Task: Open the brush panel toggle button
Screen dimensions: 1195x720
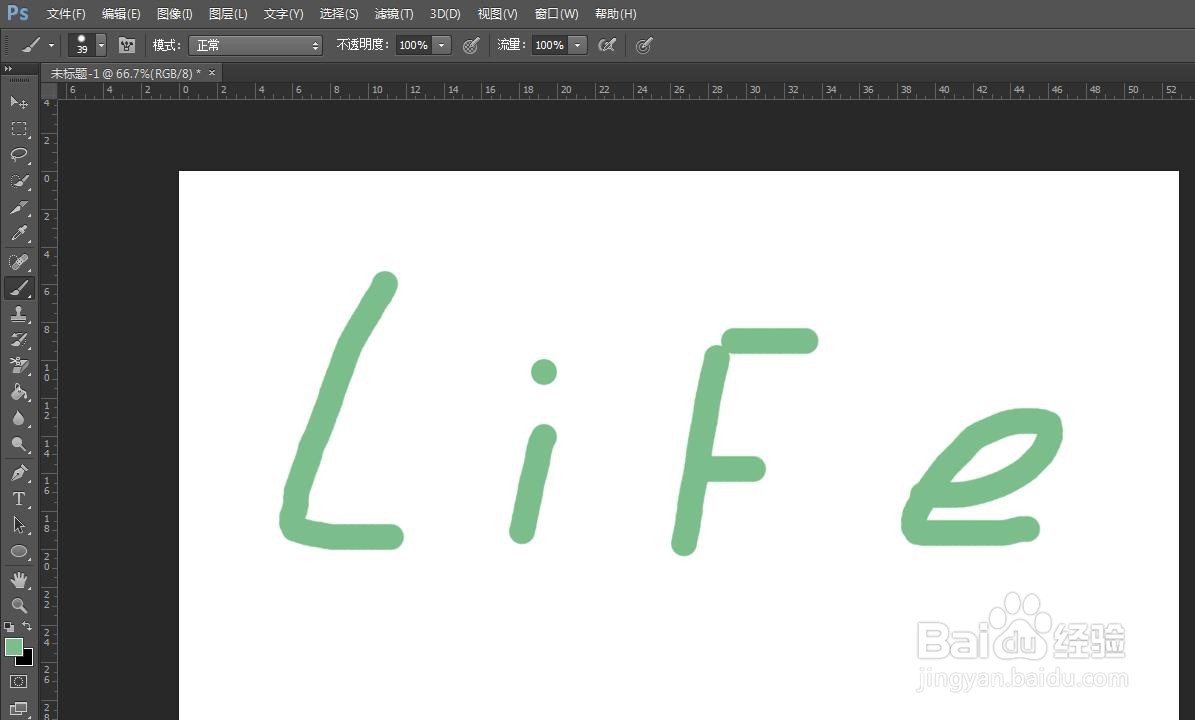Action: click(x=127, y=46)
